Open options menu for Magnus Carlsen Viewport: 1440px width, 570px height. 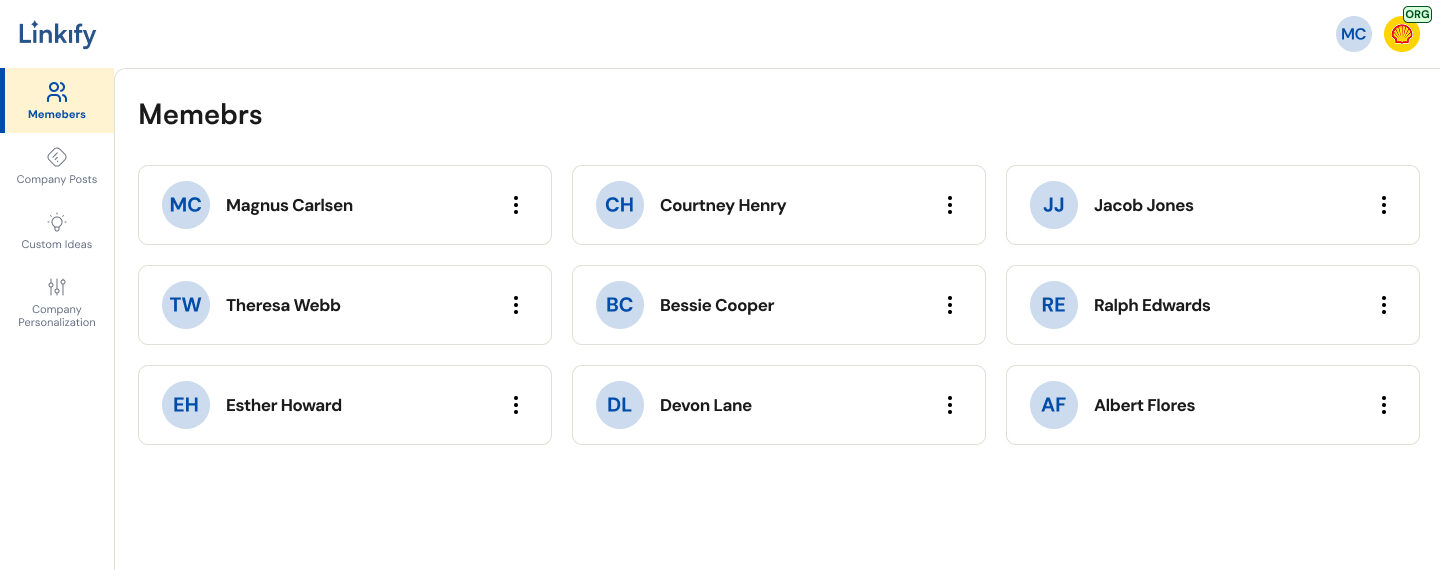[x=516, y=205]
